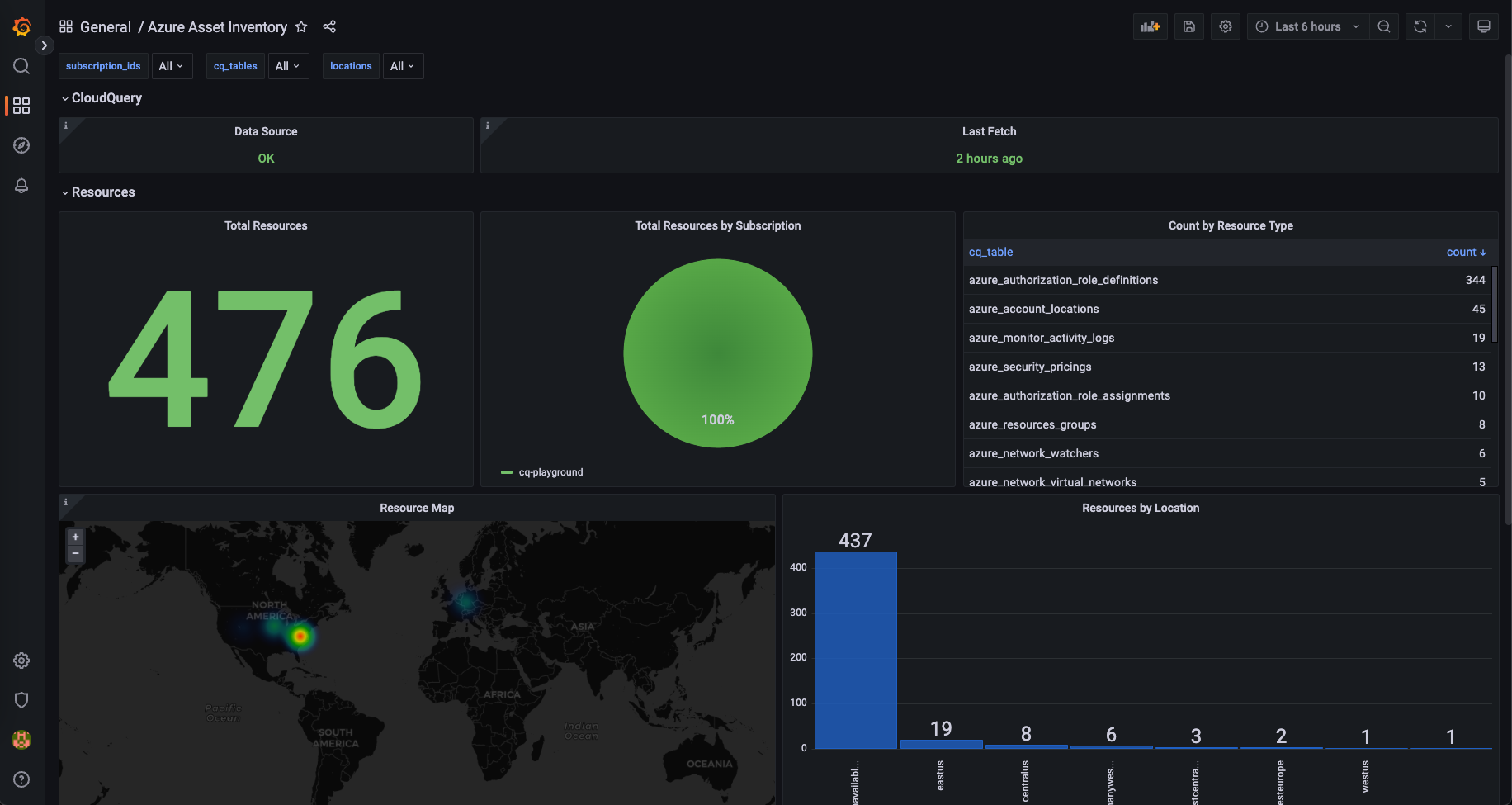Collapse the CloudQuery row
This screenshot has height=805, width=1512.
[x=101, y=97]
